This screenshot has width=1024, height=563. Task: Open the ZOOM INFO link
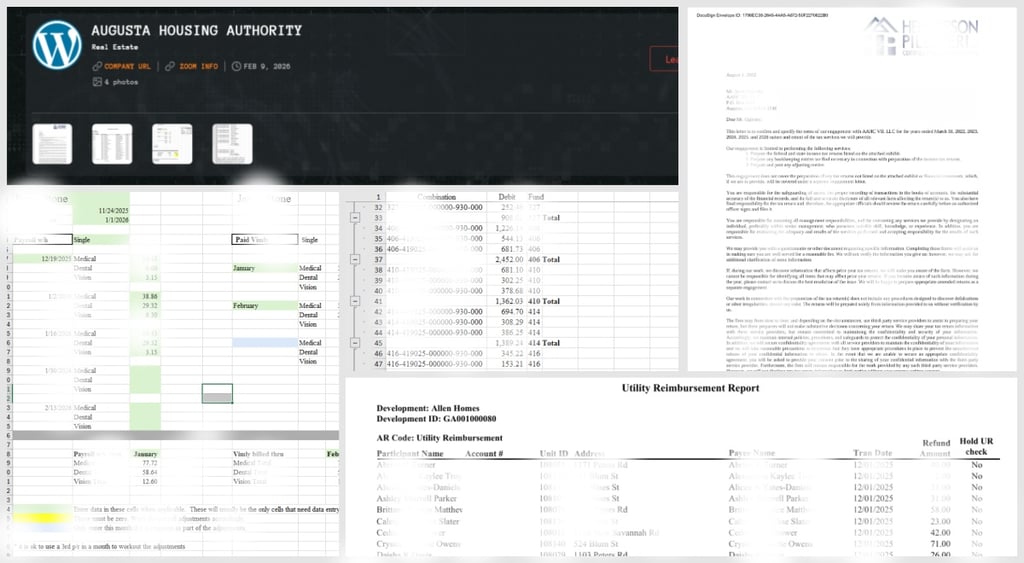[x=199, y=67]
